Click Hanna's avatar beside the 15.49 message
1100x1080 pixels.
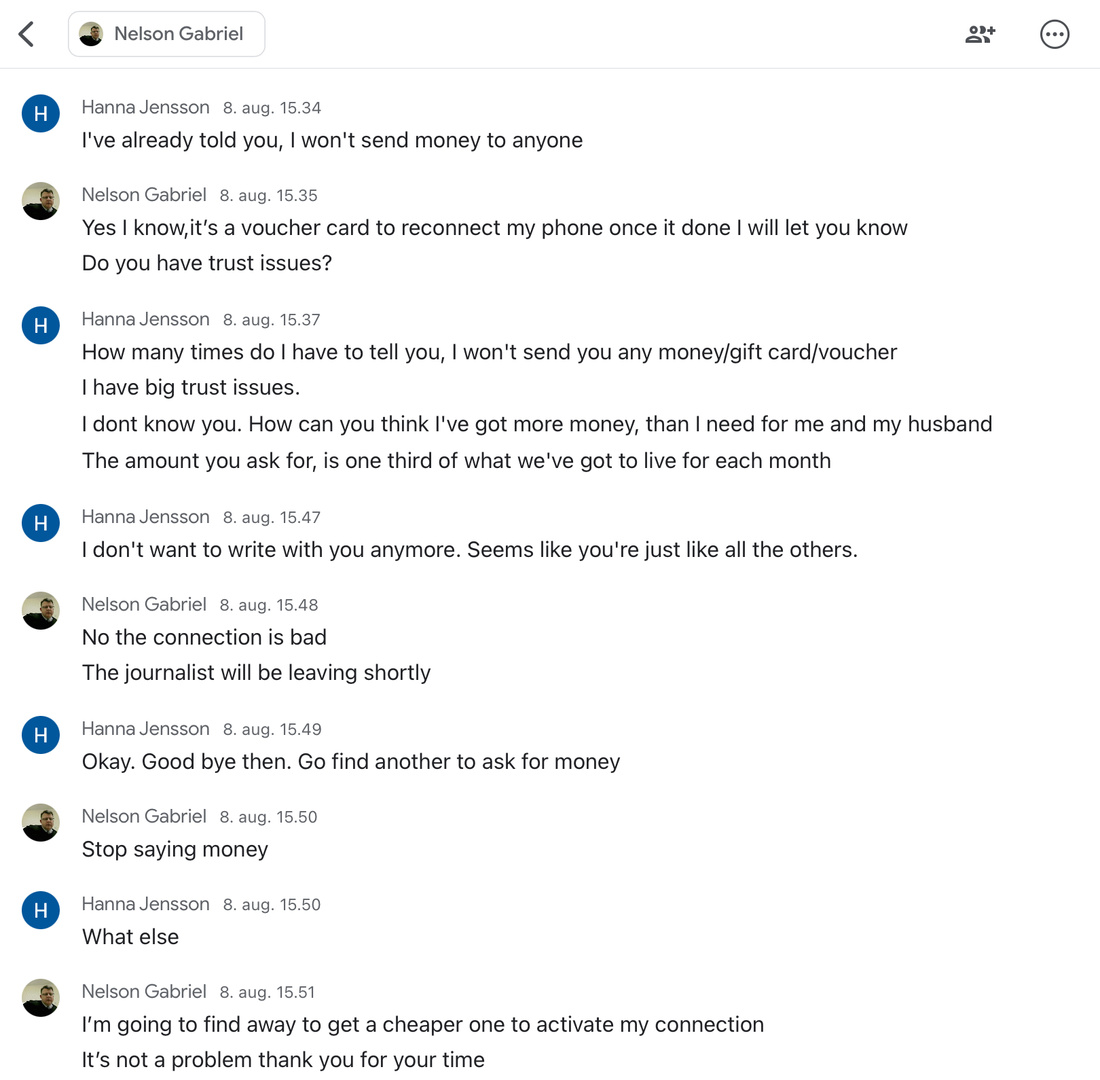[41, 735]
